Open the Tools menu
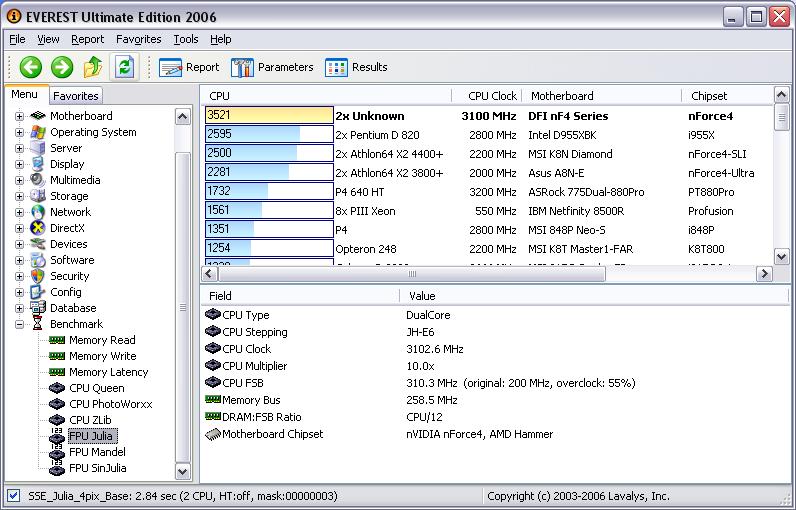 coord(186,39)
